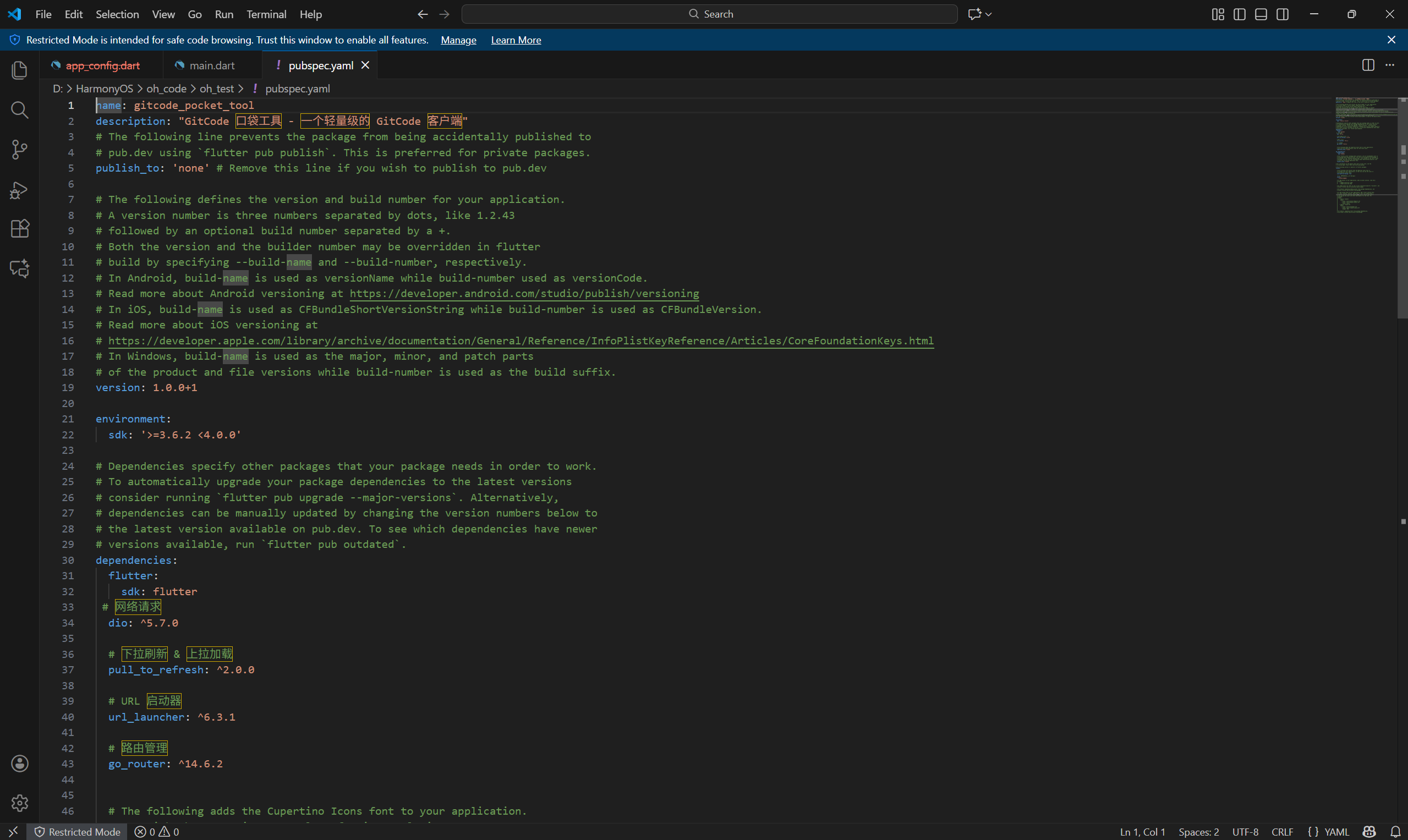Click the Learn More link

pos(516,40)
